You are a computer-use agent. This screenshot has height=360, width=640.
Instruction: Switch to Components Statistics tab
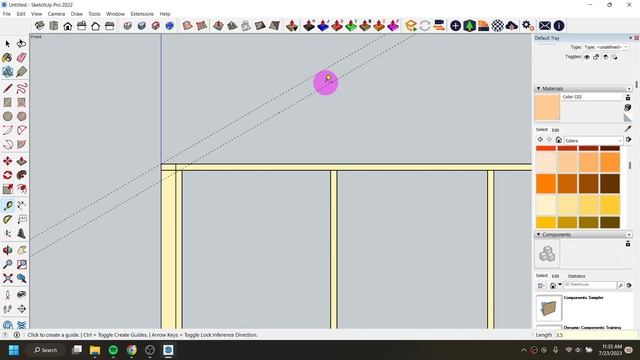(576, 276)
